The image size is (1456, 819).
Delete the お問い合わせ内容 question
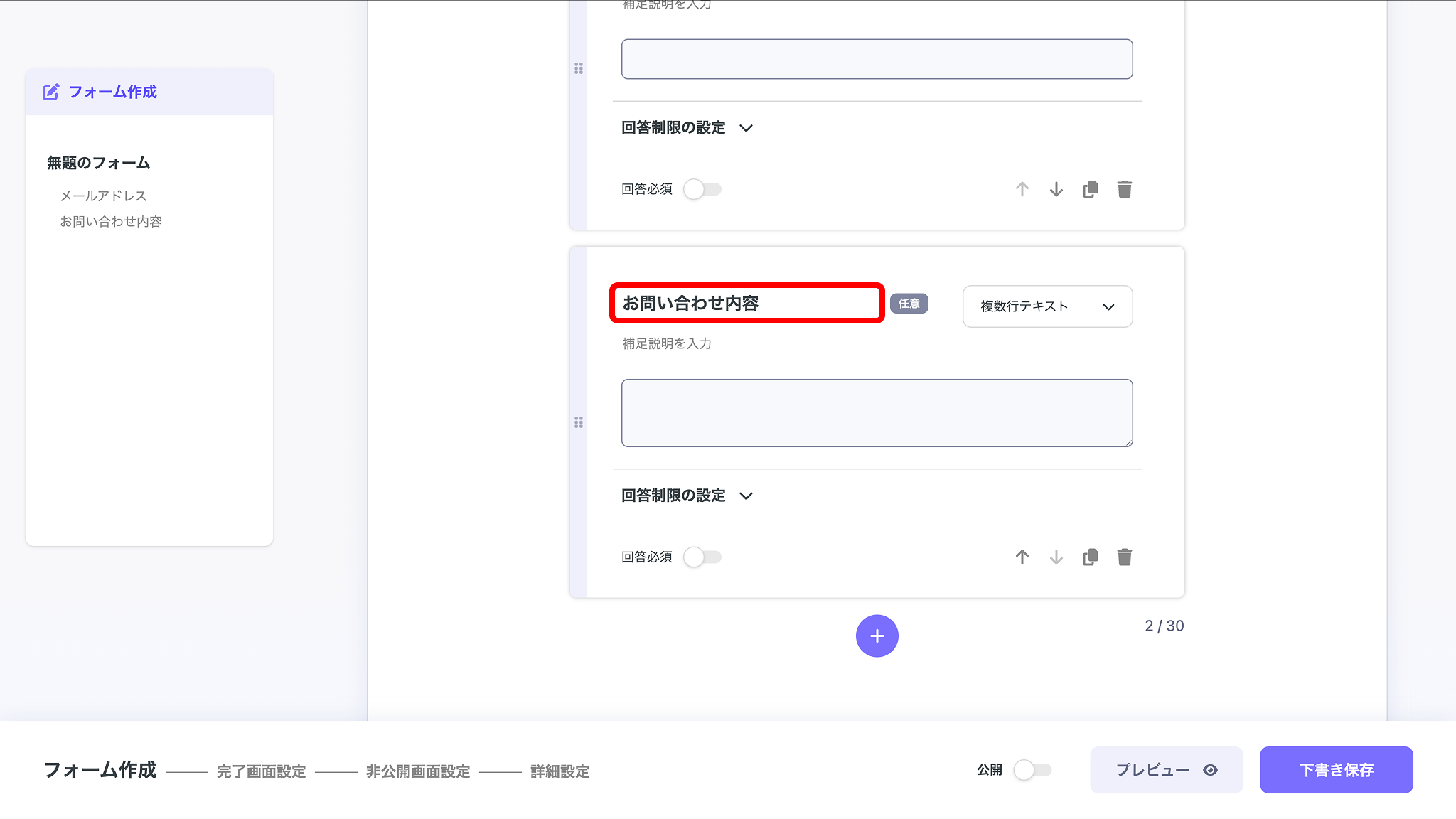click(1124, 557)
